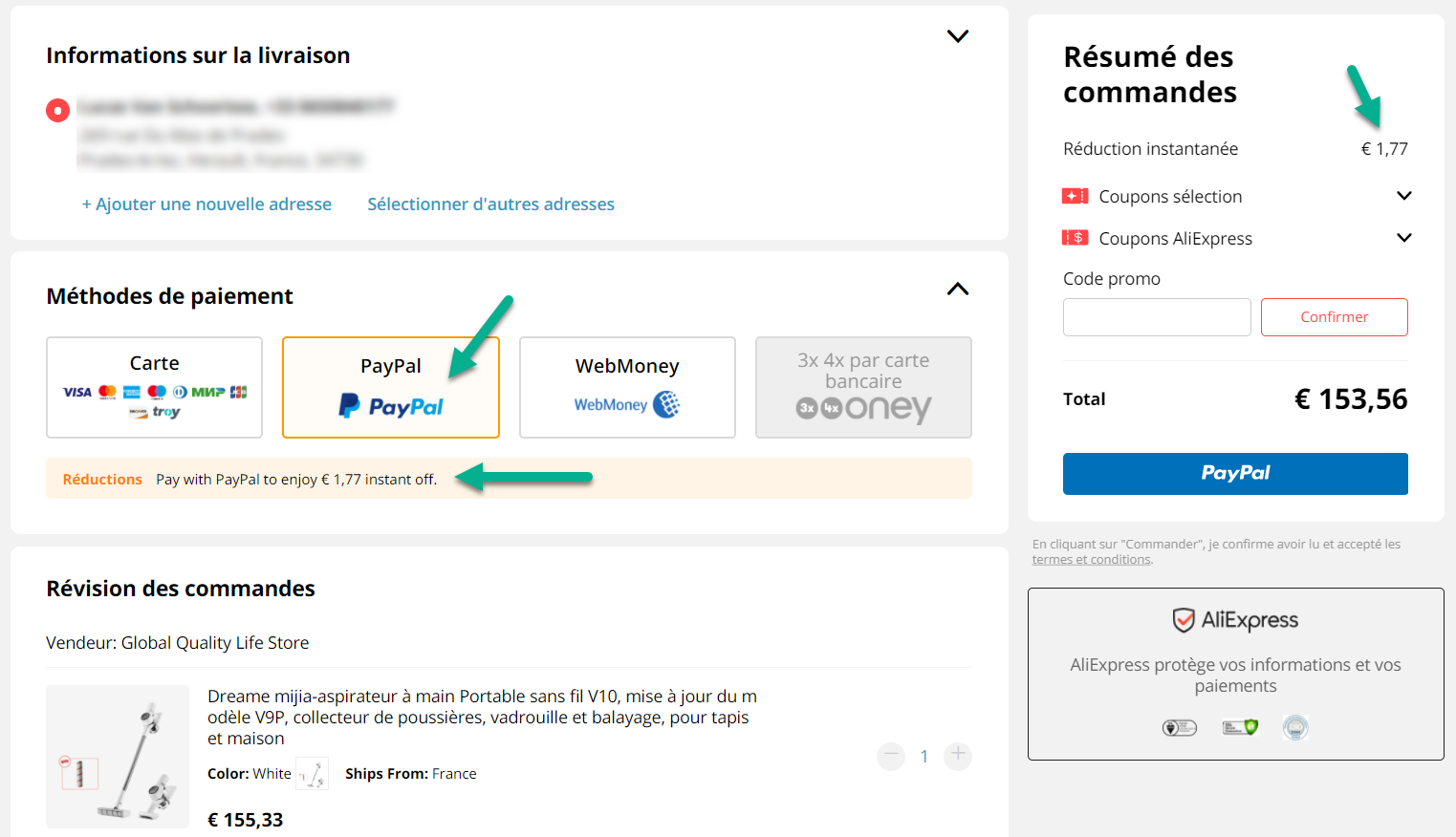
Task: Click the white color variant swatch
Action: [x=313, y=774]
